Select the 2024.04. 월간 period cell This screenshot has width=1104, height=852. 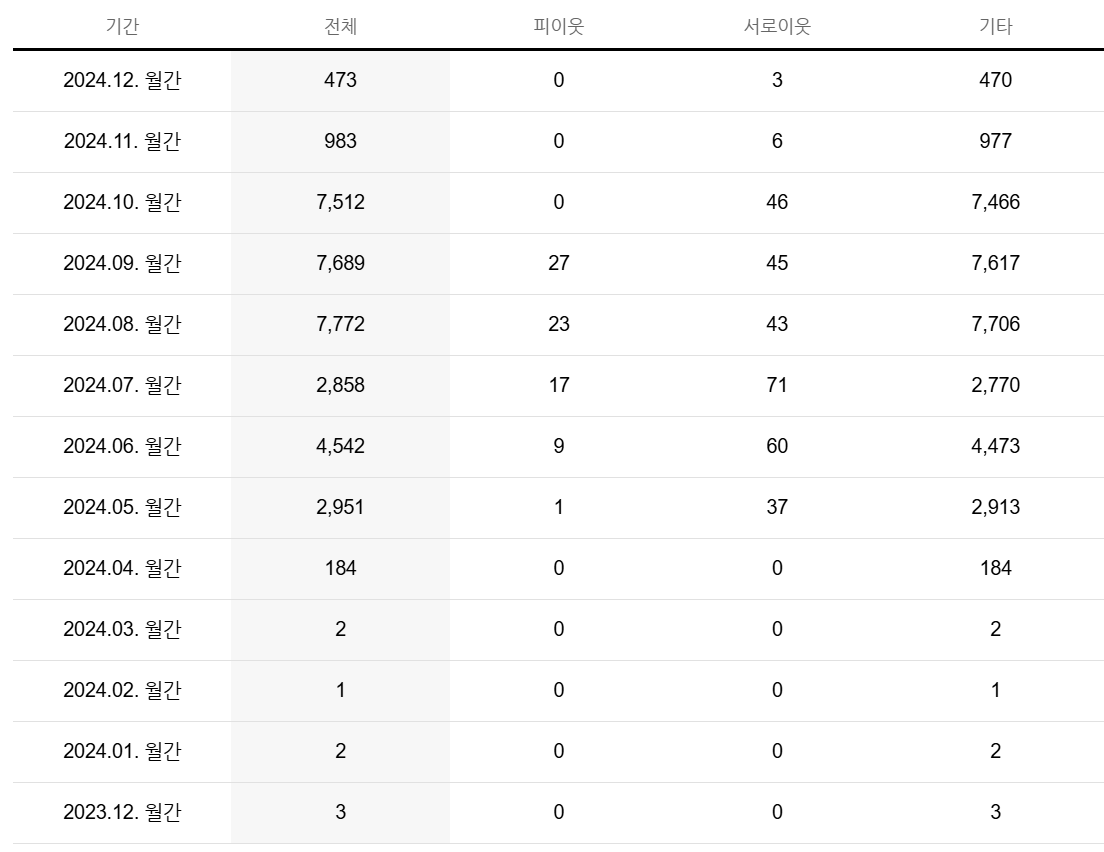click(x=122, y=568)
